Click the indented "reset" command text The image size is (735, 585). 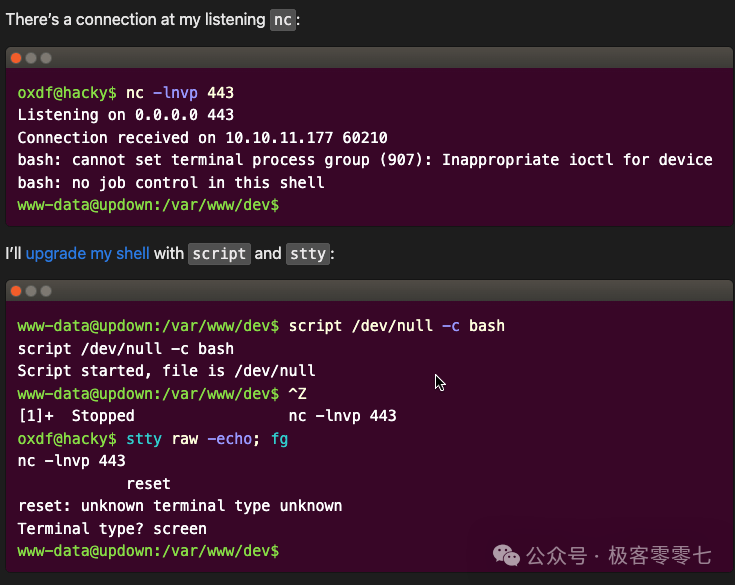click(x=148, y=484)
